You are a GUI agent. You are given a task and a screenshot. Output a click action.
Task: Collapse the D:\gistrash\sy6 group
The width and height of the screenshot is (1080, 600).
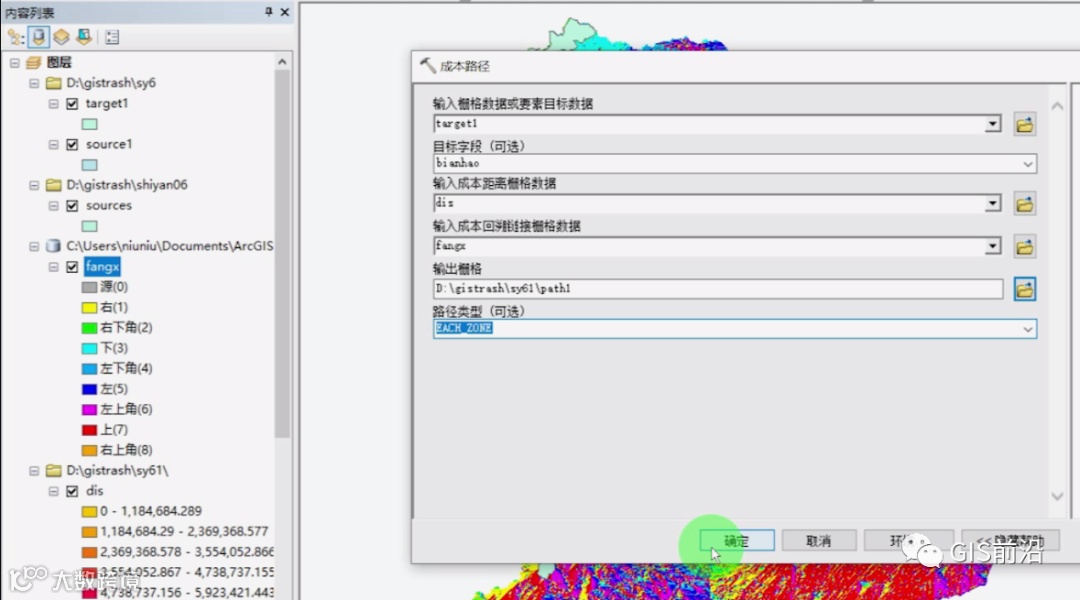tap(34, 83)
